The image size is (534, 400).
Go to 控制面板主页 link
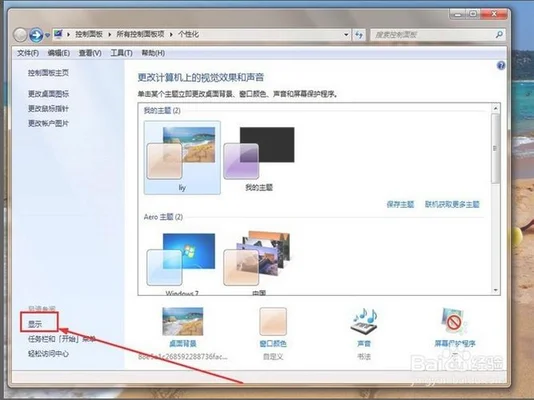pyautogui.click(x=48, y=73)
